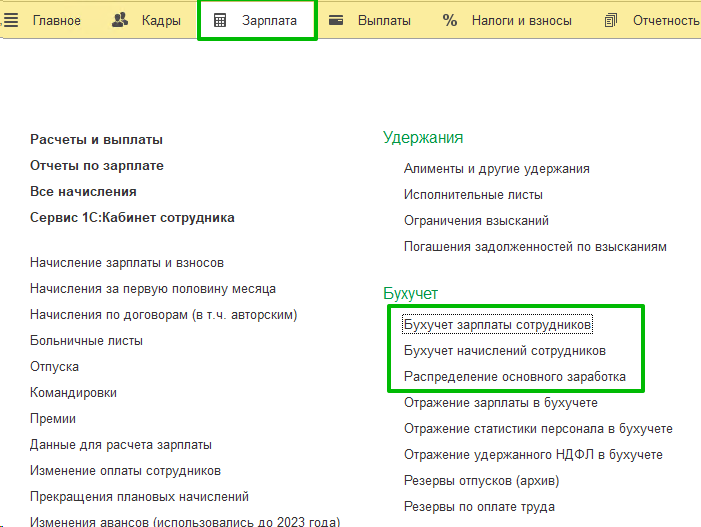Open Начисления по договорам (в т.ч. авторским)
Viewport: 701px width, 527px height.
tap(164, 315)
